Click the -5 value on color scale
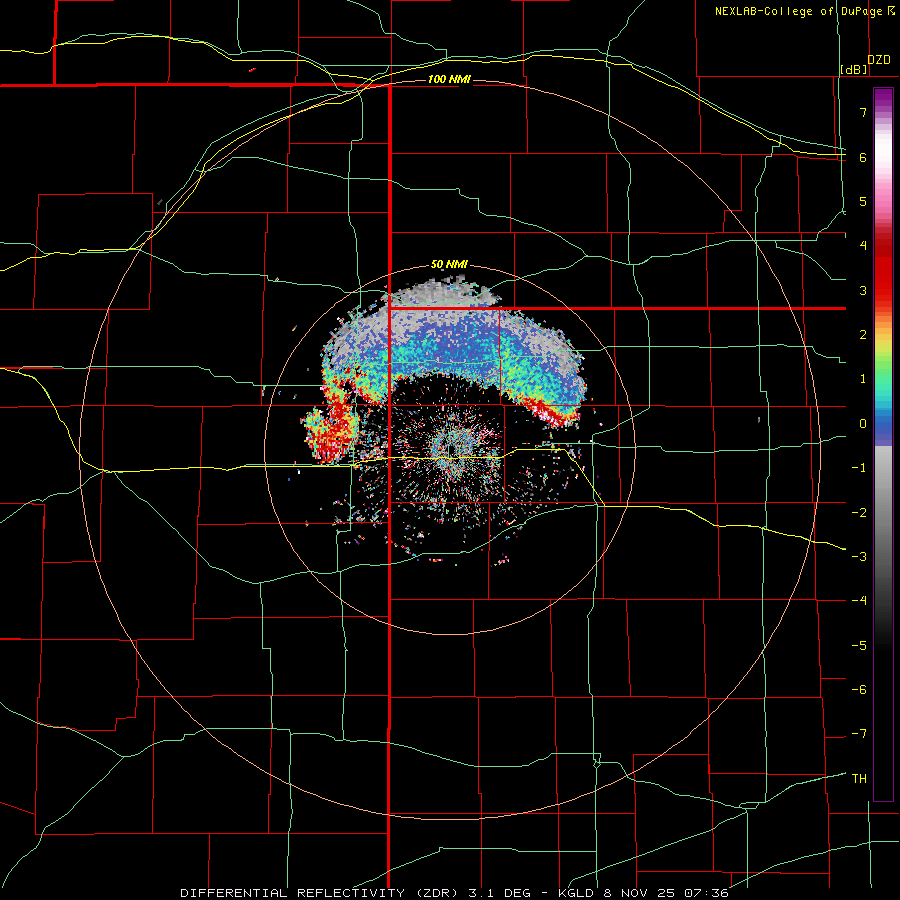Image resolution: width=900 pixels, height=900 pixels. 859,646
